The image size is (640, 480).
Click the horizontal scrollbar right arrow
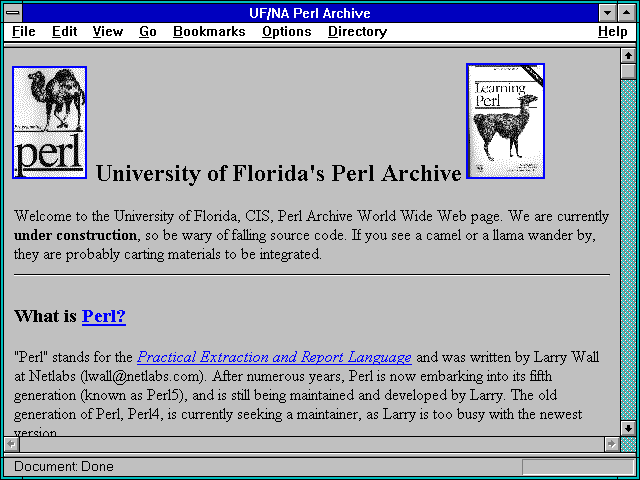click(611, 444)
